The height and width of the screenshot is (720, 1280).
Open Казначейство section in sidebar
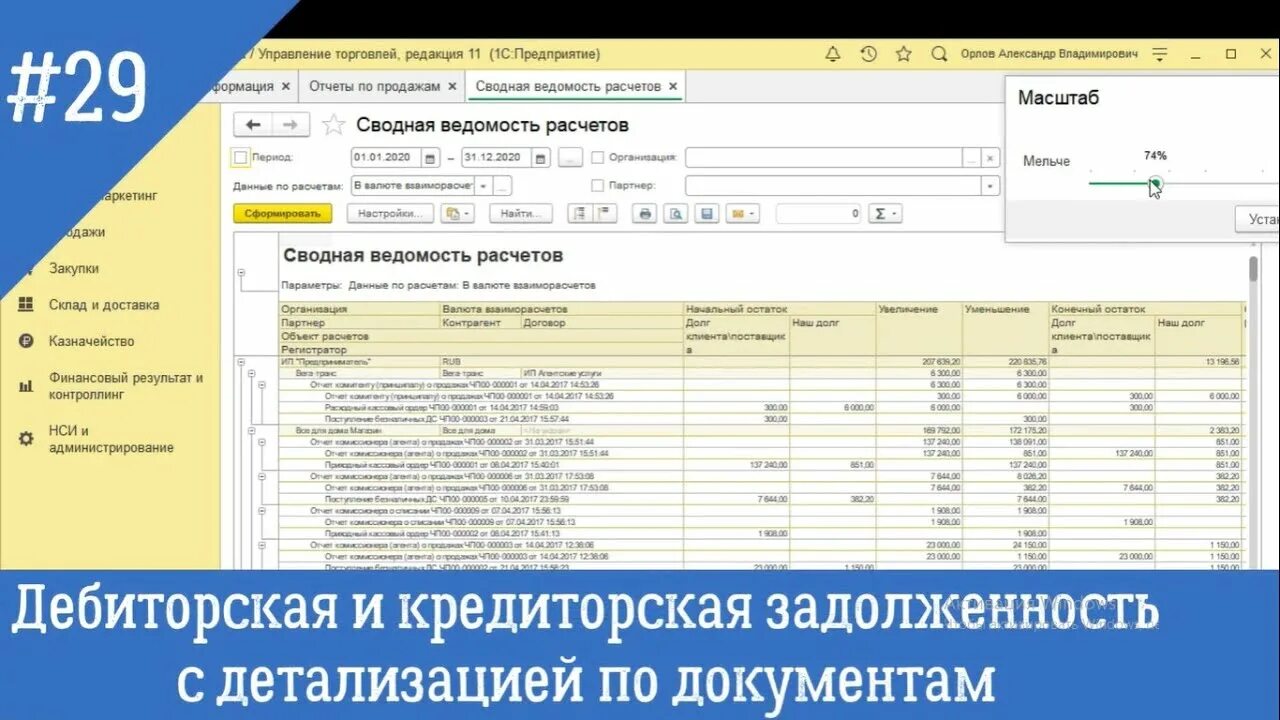91,341
